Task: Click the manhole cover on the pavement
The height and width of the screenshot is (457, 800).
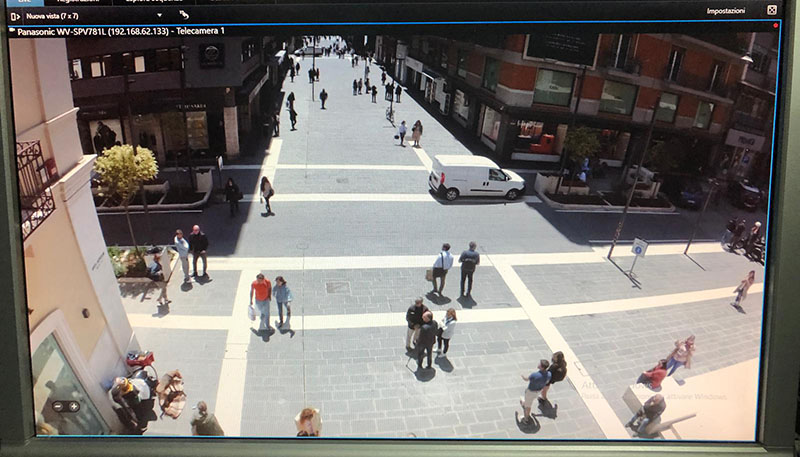Action: [337, 286]
